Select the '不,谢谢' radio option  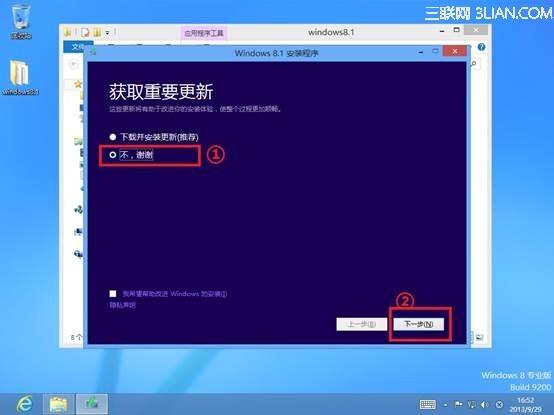(131, 155)
